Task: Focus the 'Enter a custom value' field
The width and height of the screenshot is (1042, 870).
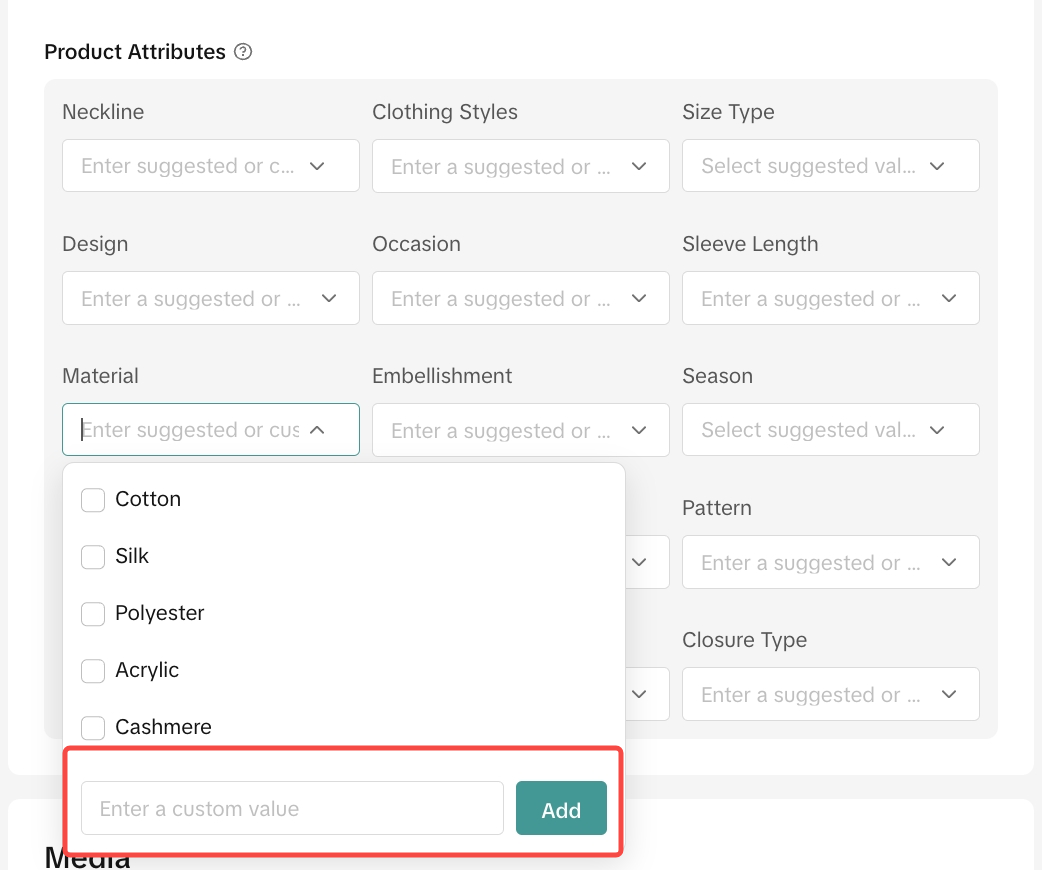Action: (292, 809)
